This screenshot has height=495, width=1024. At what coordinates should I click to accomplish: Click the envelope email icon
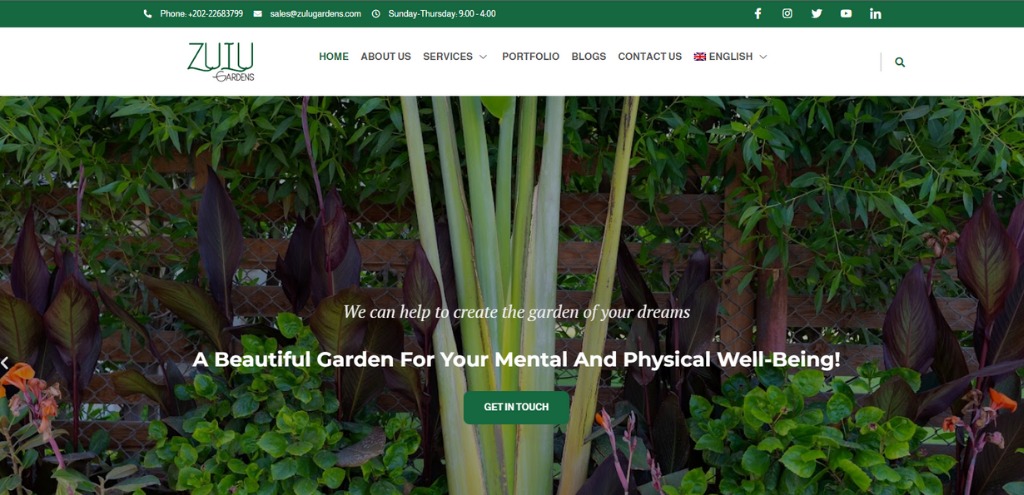[257, 14]
